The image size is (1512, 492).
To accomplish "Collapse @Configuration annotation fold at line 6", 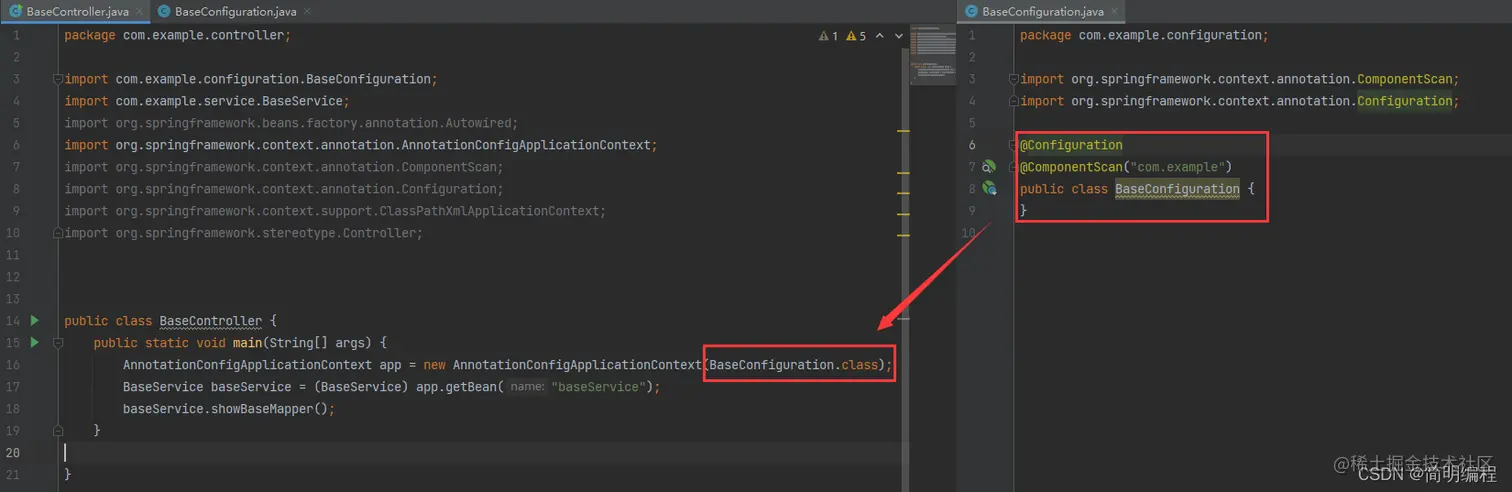I will (x=1014, y=145).
